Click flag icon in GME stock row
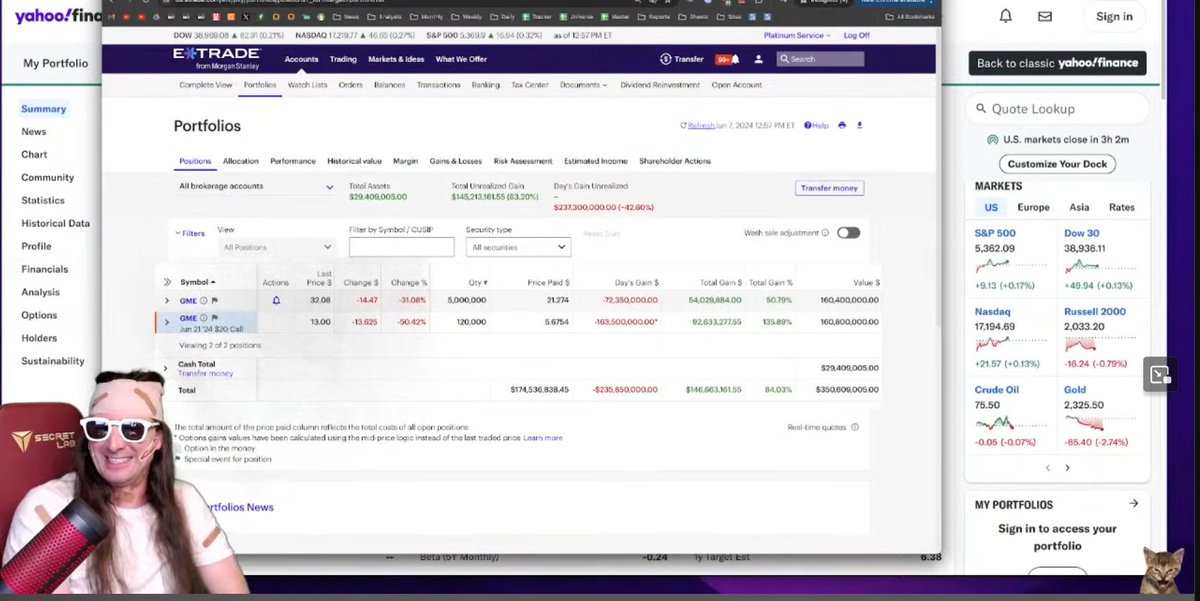The height and width of the screenshot is (601, 1200). [x=214, y=300]
